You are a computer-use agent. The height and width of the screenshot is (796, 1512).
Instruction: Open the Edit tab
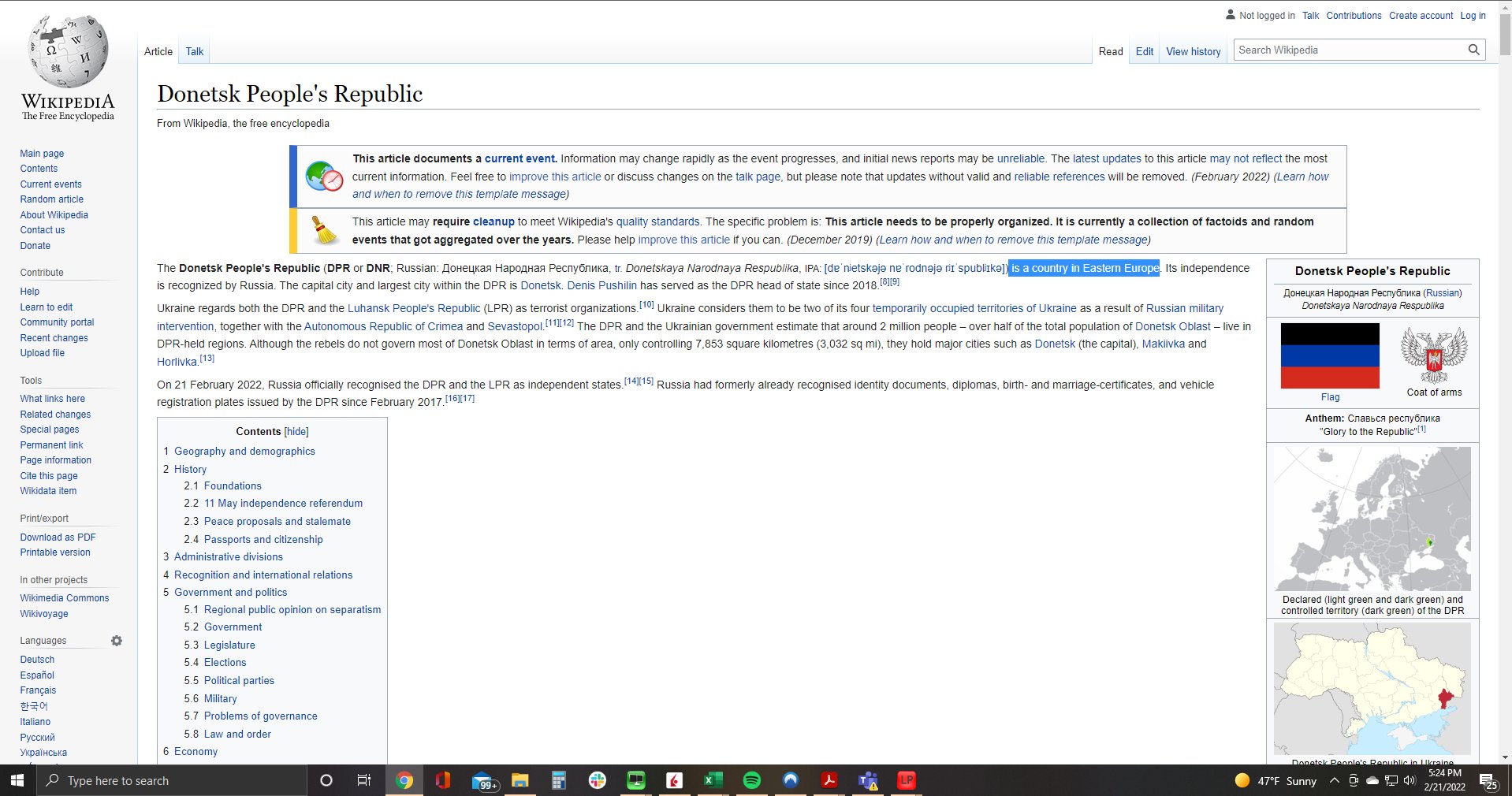[1145, 51]
